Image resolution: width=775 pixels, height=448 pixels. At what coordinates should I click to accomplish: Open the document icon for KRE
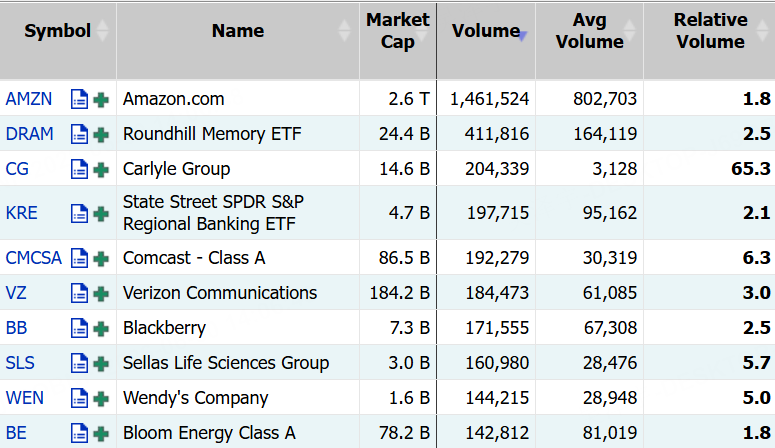[x=79, y=214]
